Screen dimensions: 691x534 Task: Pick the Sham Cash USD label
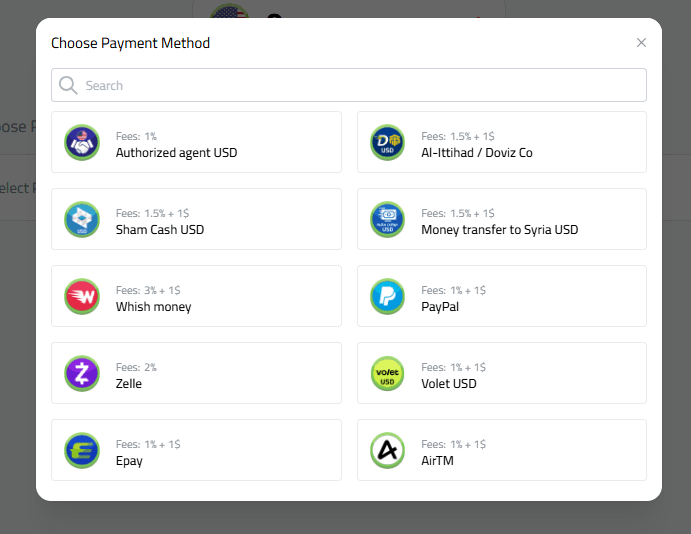pyautogui.click(x=160, y=230)
